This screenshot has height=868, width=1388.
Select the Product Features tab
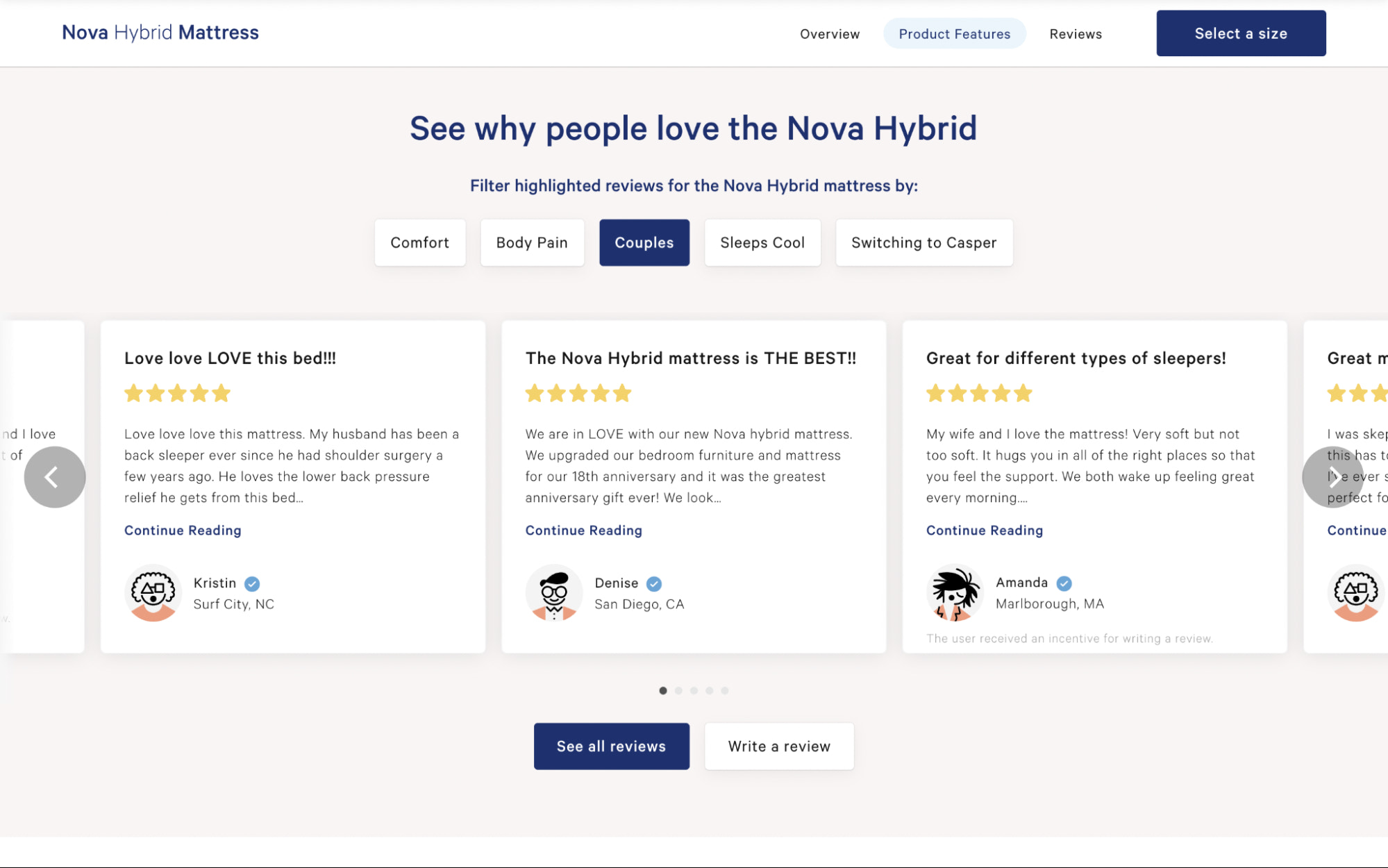pyautogui.click(x=954, y=33)
